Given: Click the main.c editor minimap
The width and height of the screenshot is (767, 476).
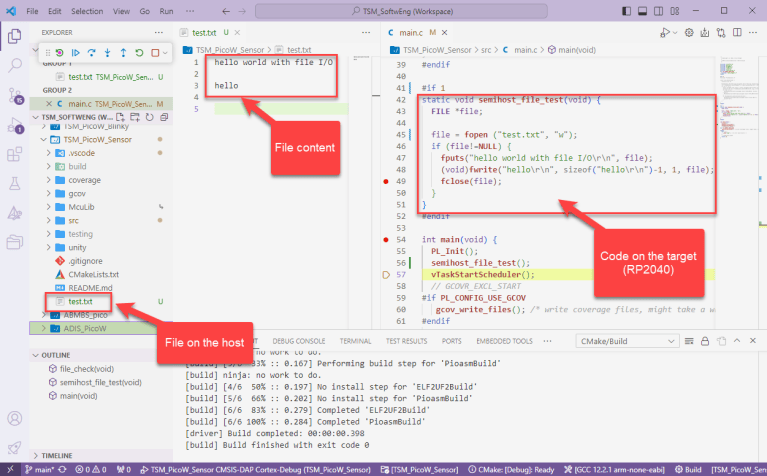Looking at the screenshot, I should coord(737,98).
